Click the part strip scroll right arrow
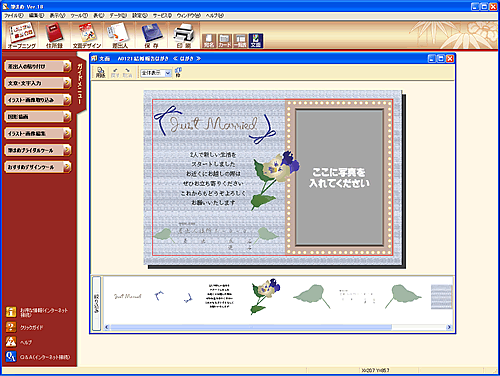Viewport: 500px width, 376px height. (449, 327)
